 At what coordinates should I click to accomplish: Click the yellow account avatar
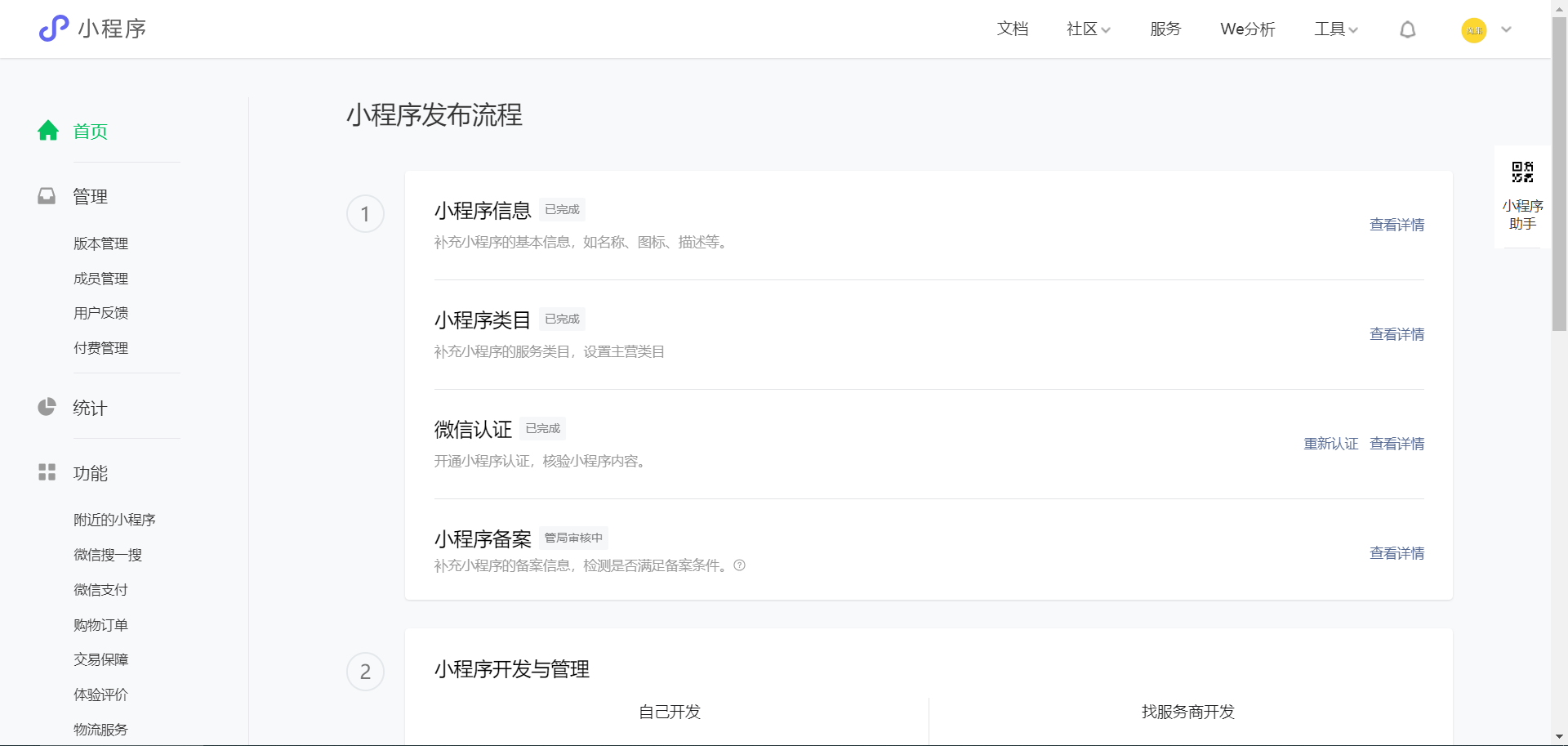1473,30
